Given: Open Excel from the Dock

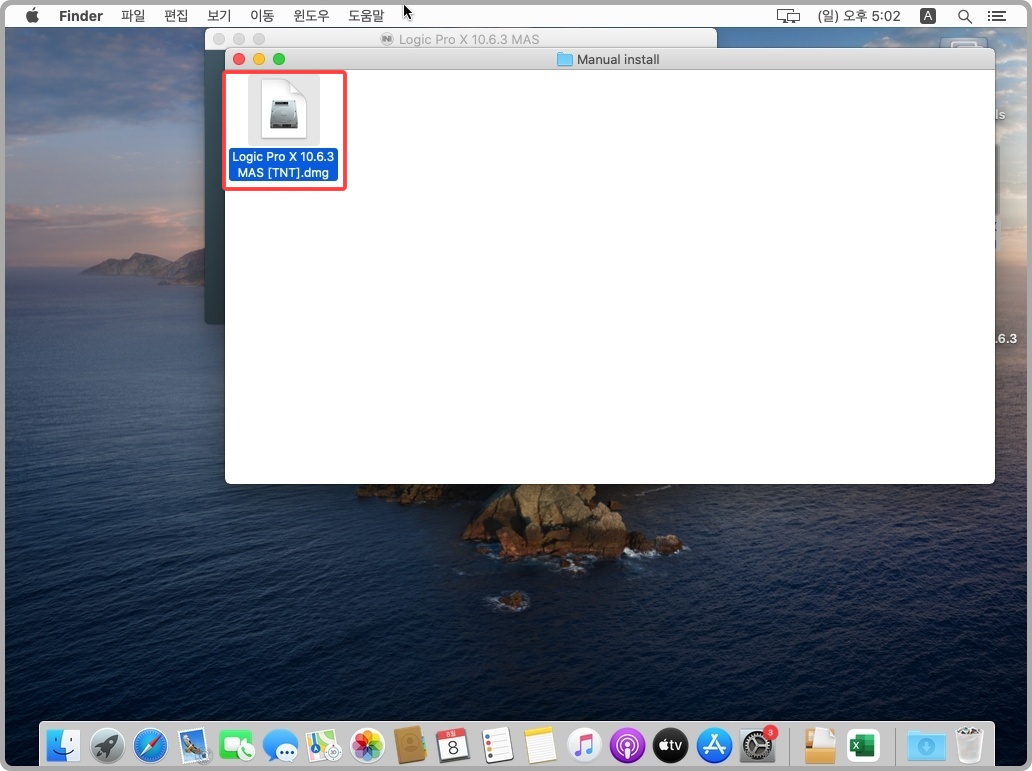Looking at the screenshot, I should click(863, 746).
